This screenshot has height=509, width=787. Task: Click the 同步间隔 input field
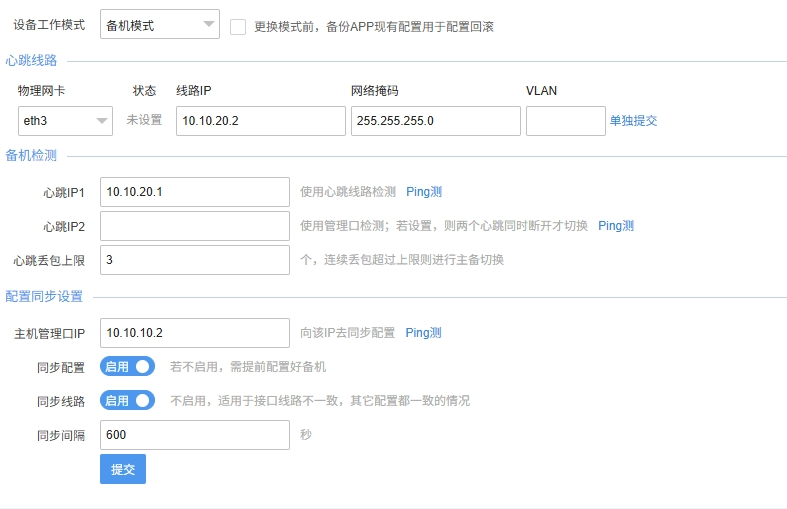(195, 435)
